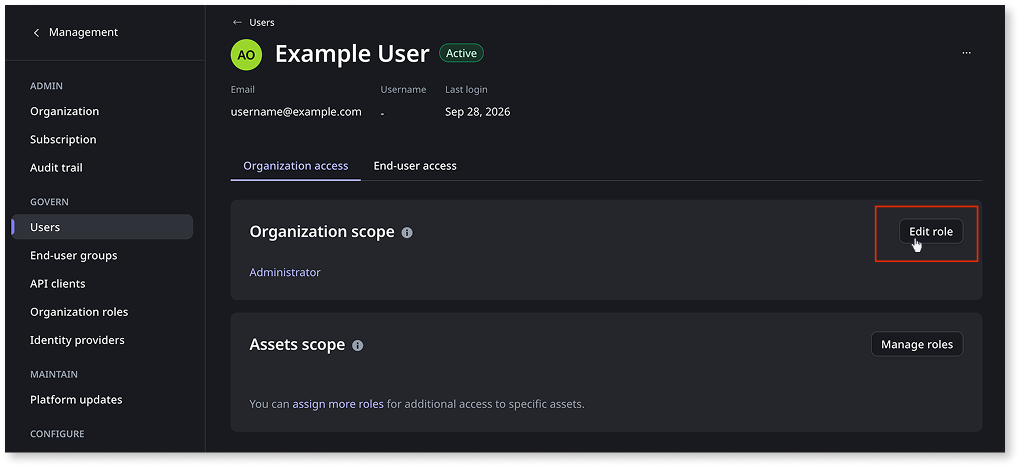The height and width of the screenshot is (468, 1020).
Task: Click the AO user avatar
Action: 246,55
